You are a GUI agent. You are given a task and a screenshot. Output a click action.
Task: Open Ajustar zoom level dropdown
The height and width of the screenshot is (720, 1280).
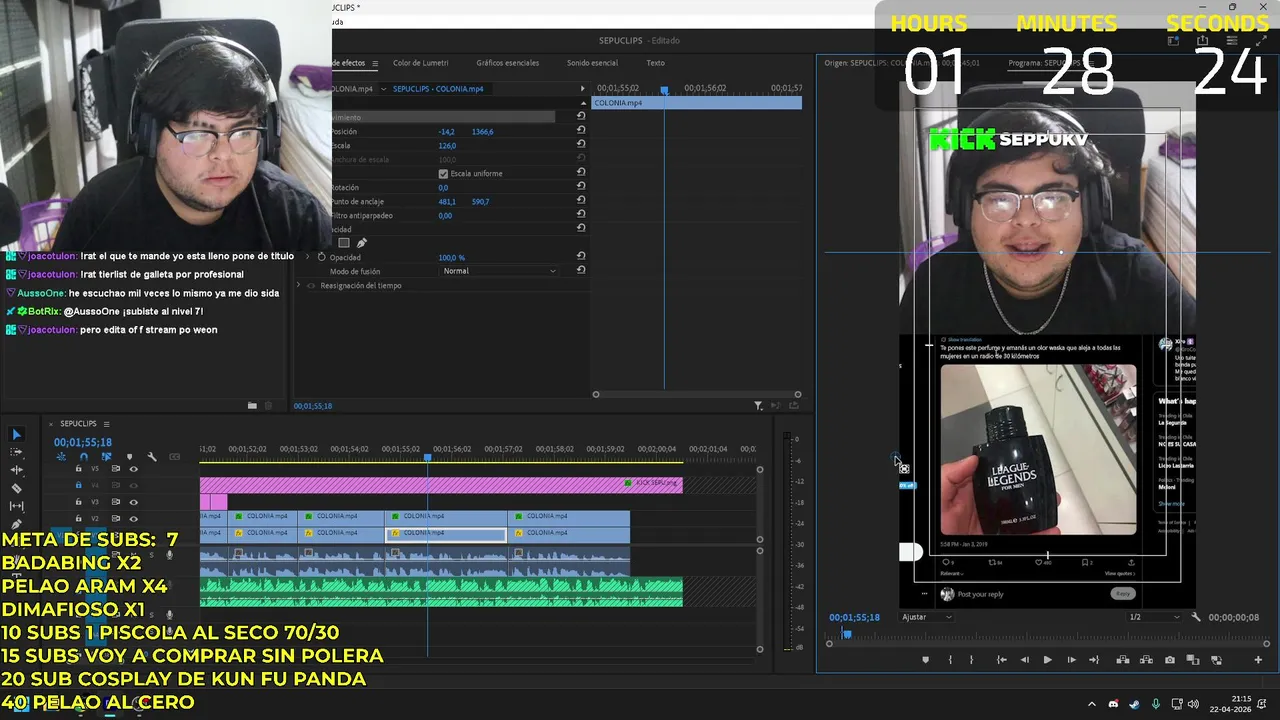pos(926,617)
